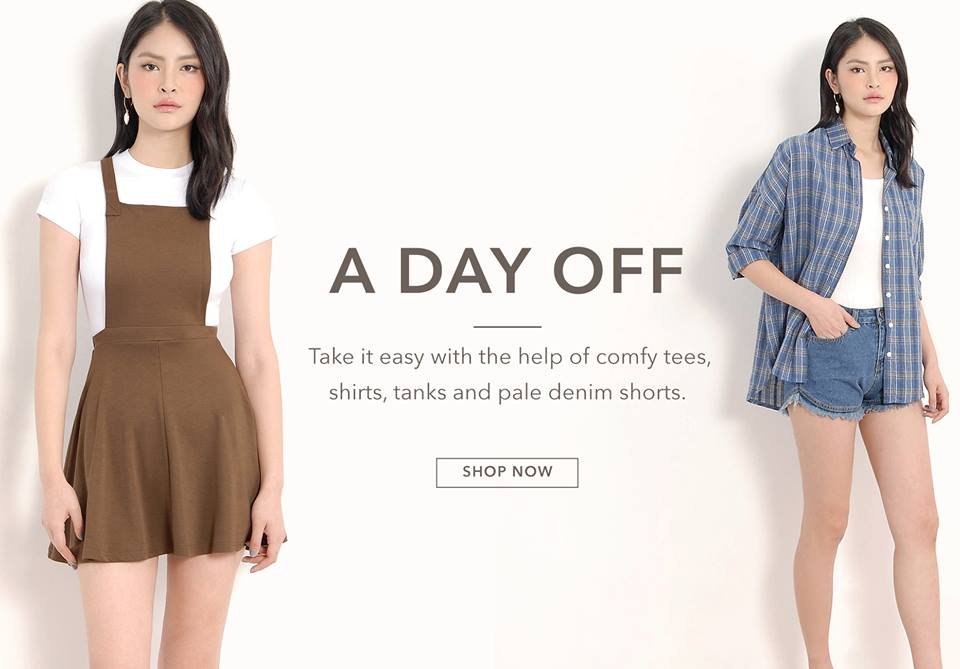The image size is (960, 669).
Task: Click the horizontal divider under the headline
Action: [507, 327]
